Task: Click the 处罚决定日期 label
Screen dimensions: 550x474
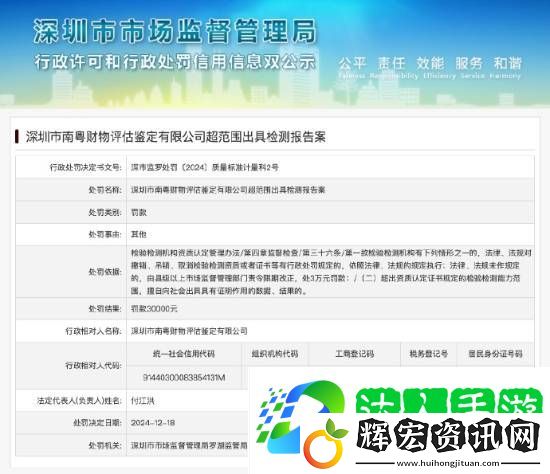Action: pos(97,423)
